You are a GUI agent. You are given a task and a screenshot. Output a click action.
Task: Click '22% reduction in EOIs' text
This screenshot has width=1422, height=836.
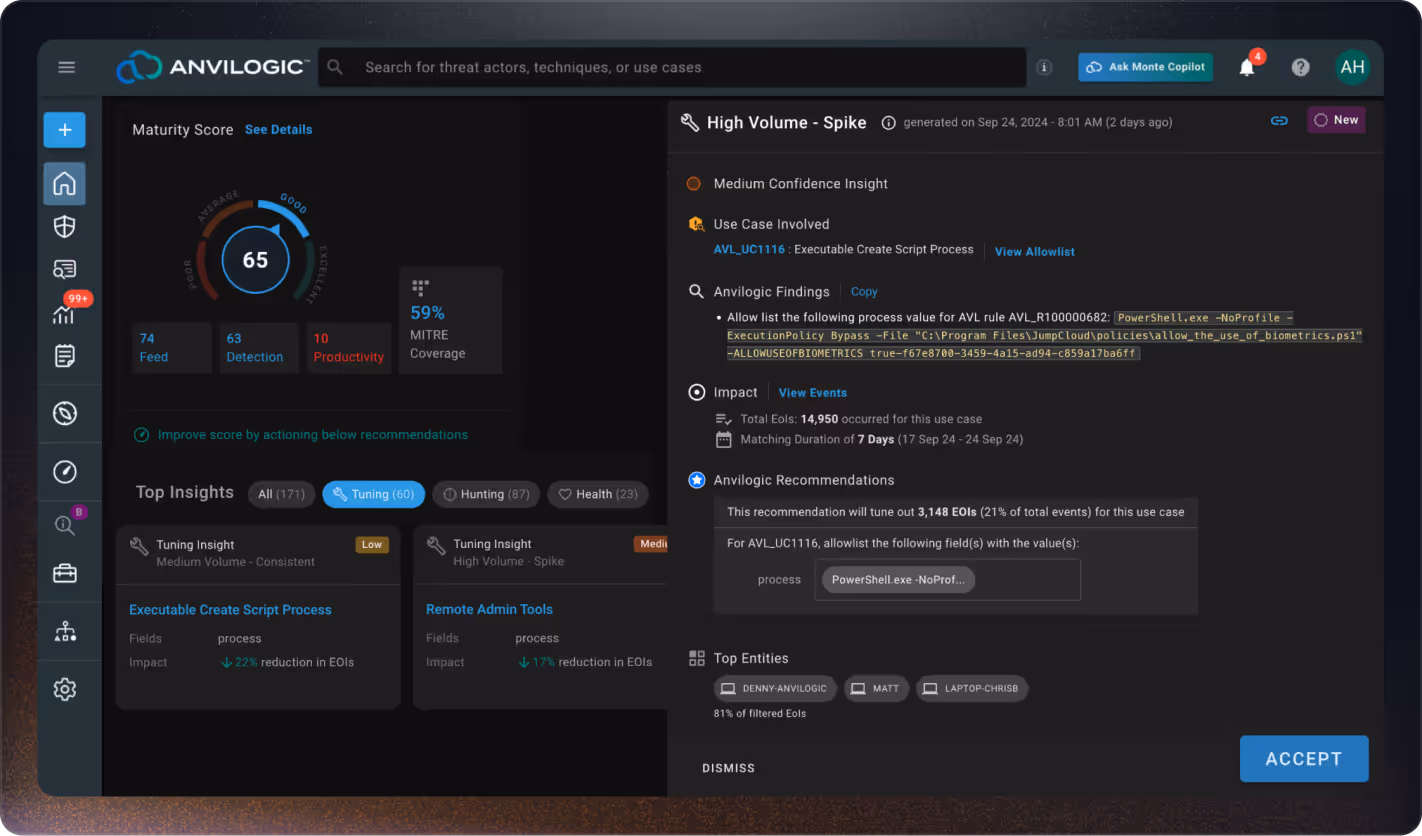pos(287,662)
